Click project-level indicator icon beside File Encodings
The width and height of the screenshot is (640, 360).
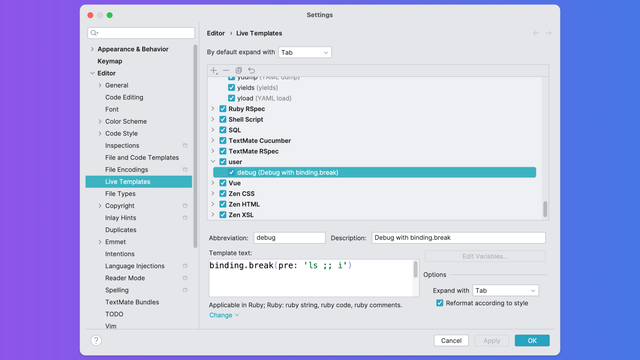click(x=185, y=170)
